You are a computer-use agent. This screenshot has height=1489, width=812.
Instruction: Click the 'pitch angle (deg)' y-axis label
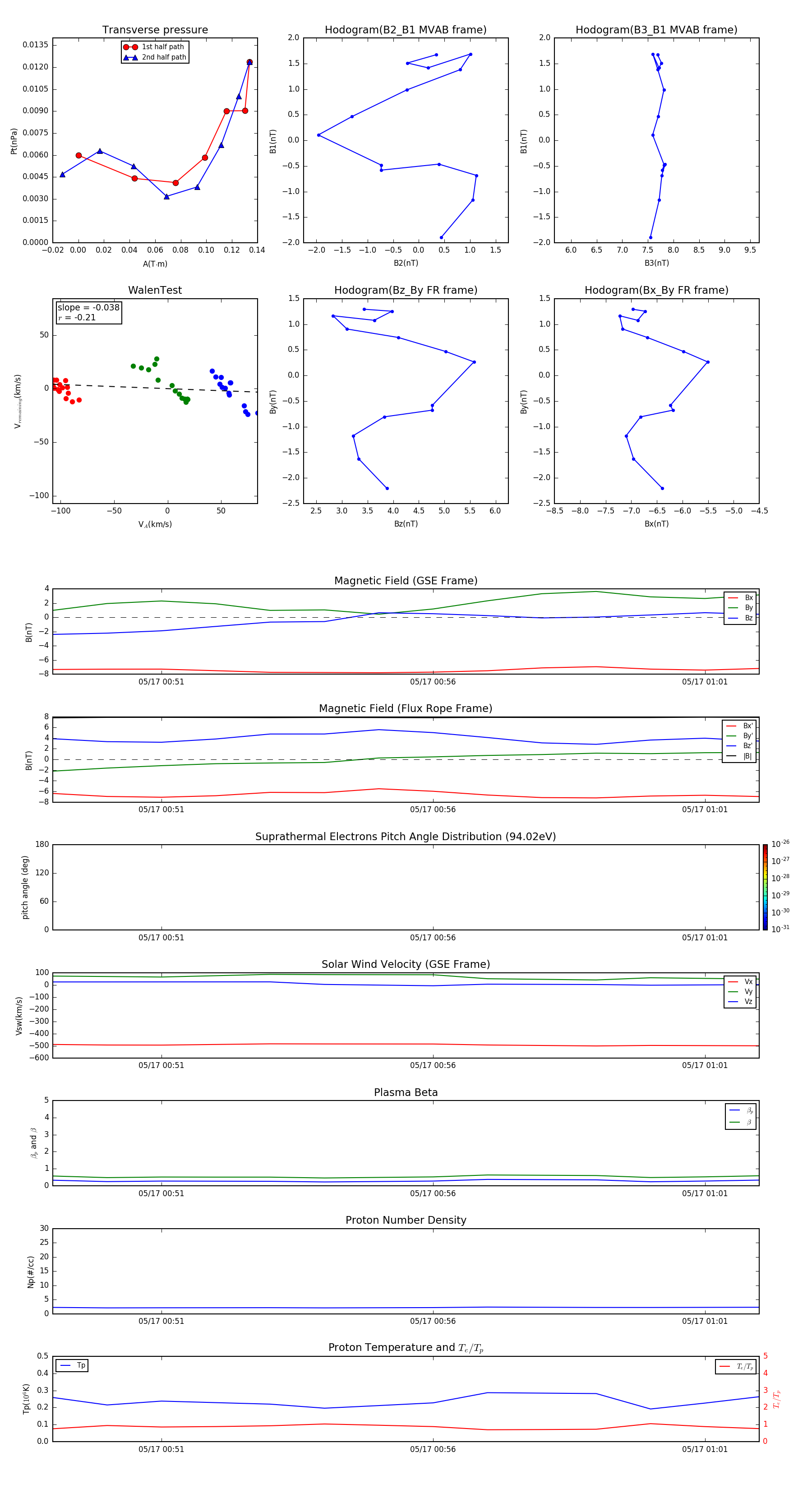(x=25, y=887)
